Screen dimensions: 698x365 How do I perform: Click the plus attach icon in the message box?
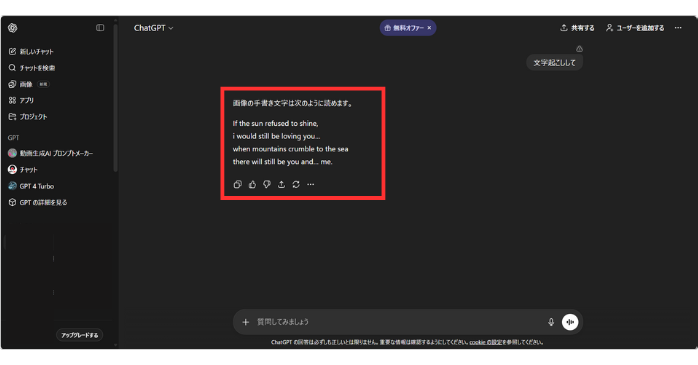[245, 322]
